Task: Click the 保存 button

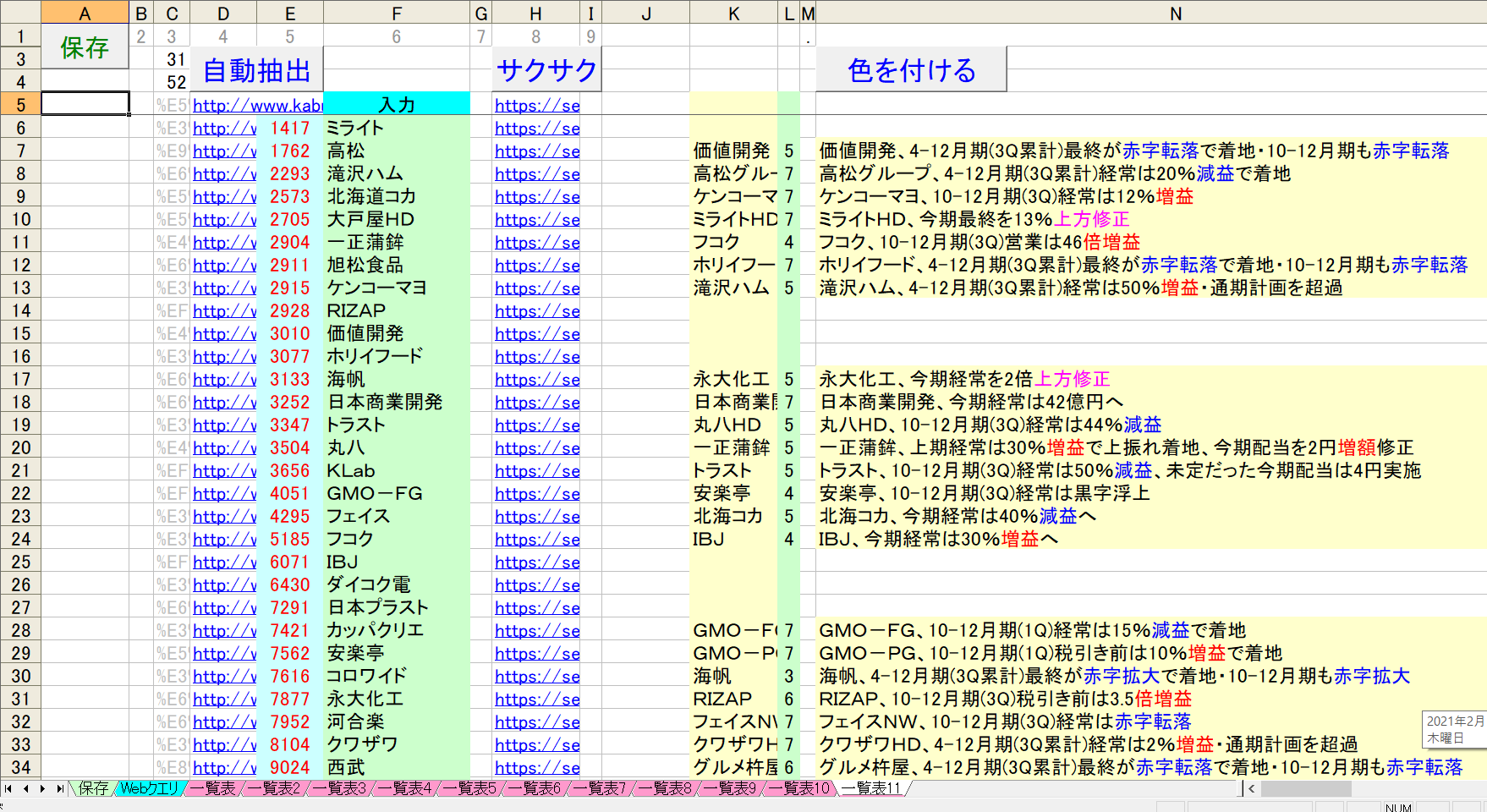Action: 85,47
